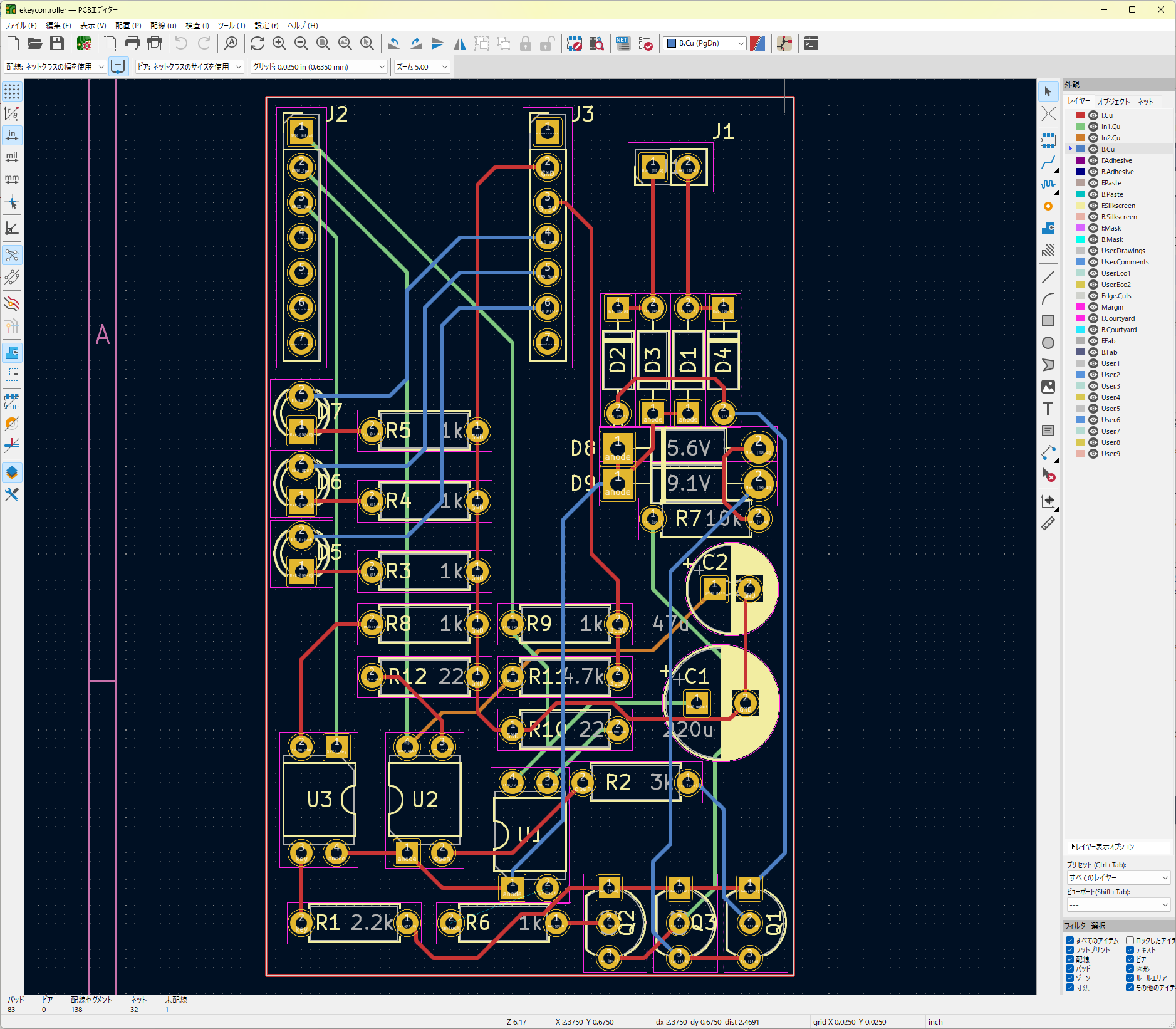Click the Add Vias tool
The image size is (1176, 1029).
pyautogui.click(x=1048, y=206)
